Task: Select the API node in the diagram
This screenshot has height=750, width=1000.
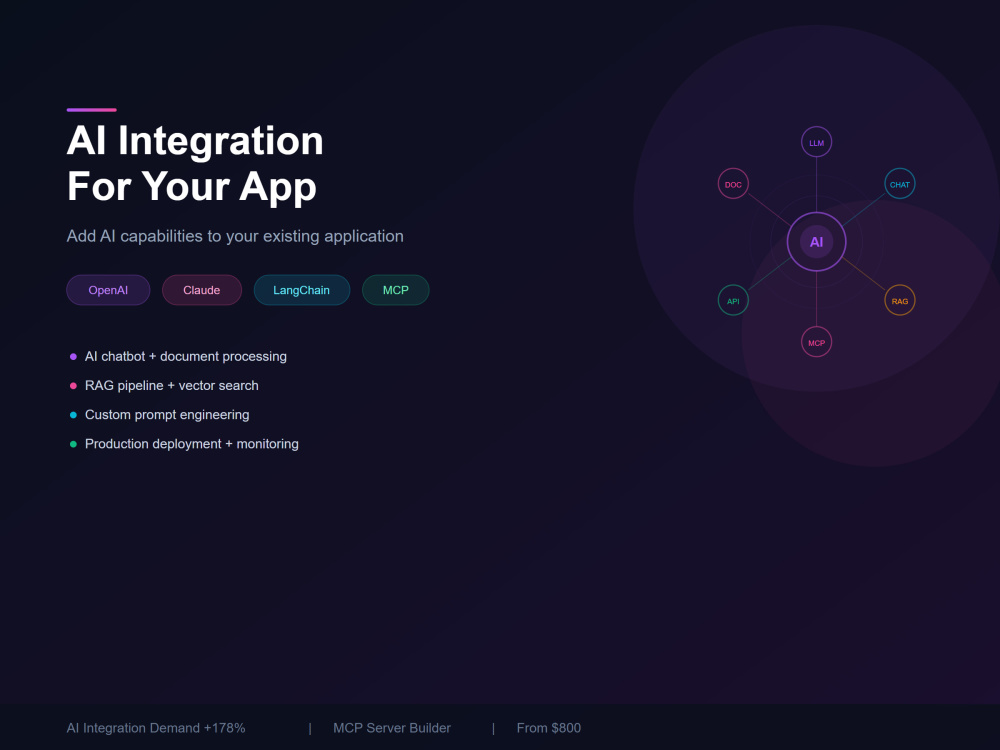Action: (x=733, y=300)
